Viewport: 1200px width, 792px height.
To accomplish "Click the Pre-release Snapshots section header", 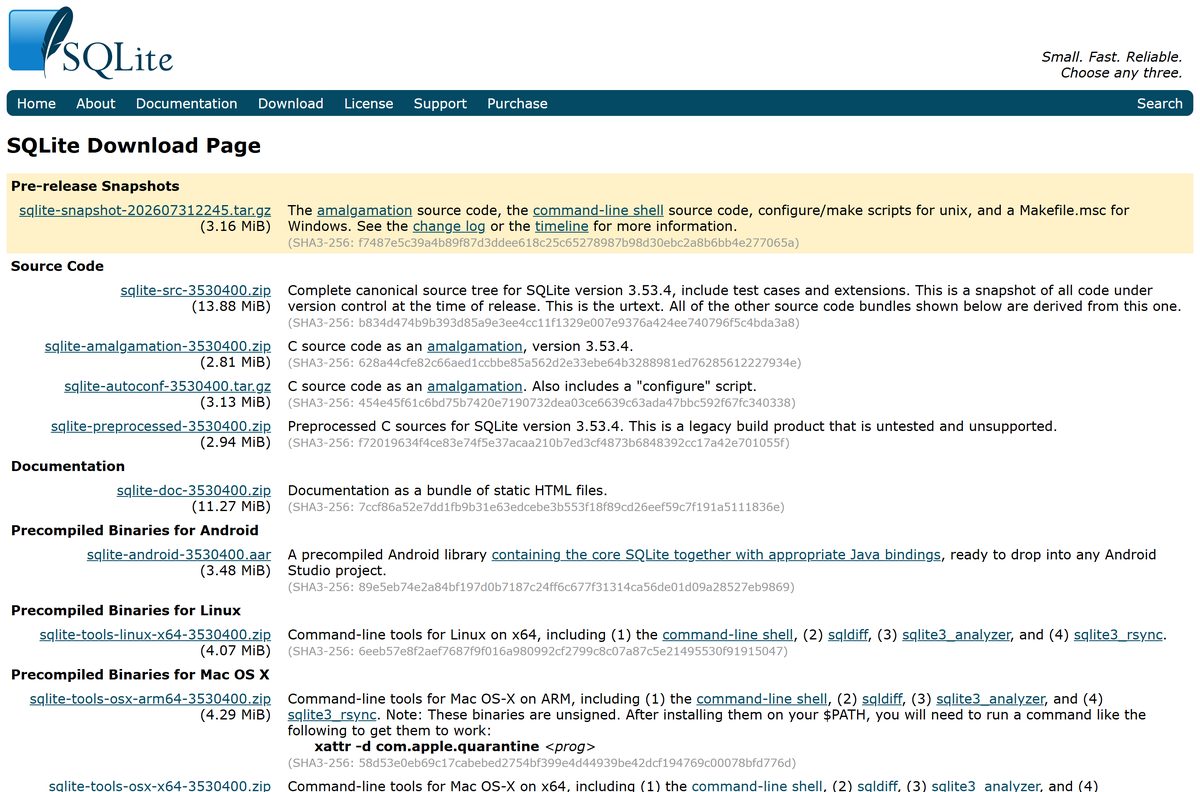I will coord(95,186).
